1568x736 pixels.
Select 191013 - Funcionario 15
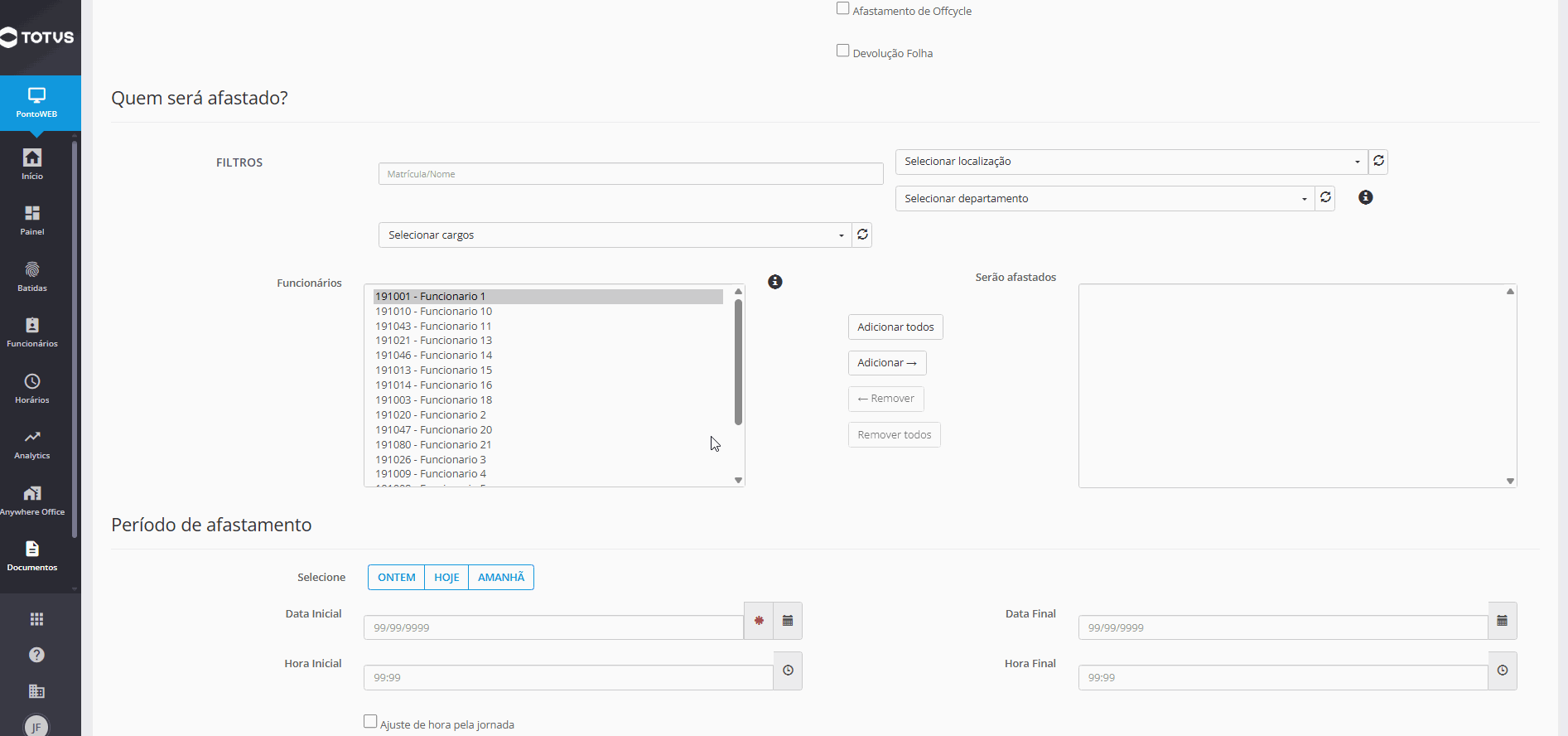(x=548, y=370)
